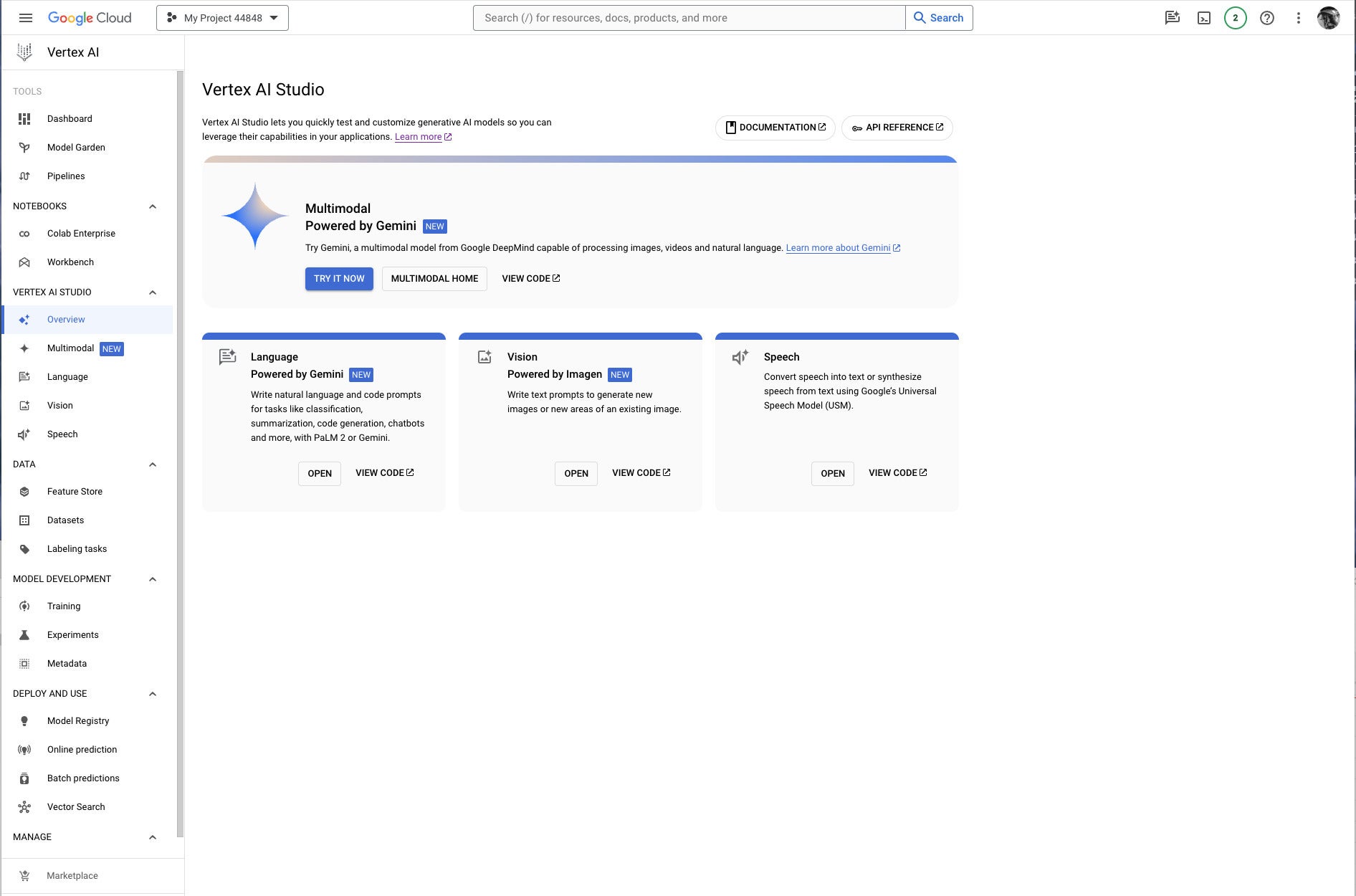Click the Language sidebar icon
The image size is (1356, 896).
pyautogui.click(x=24, y=377)
